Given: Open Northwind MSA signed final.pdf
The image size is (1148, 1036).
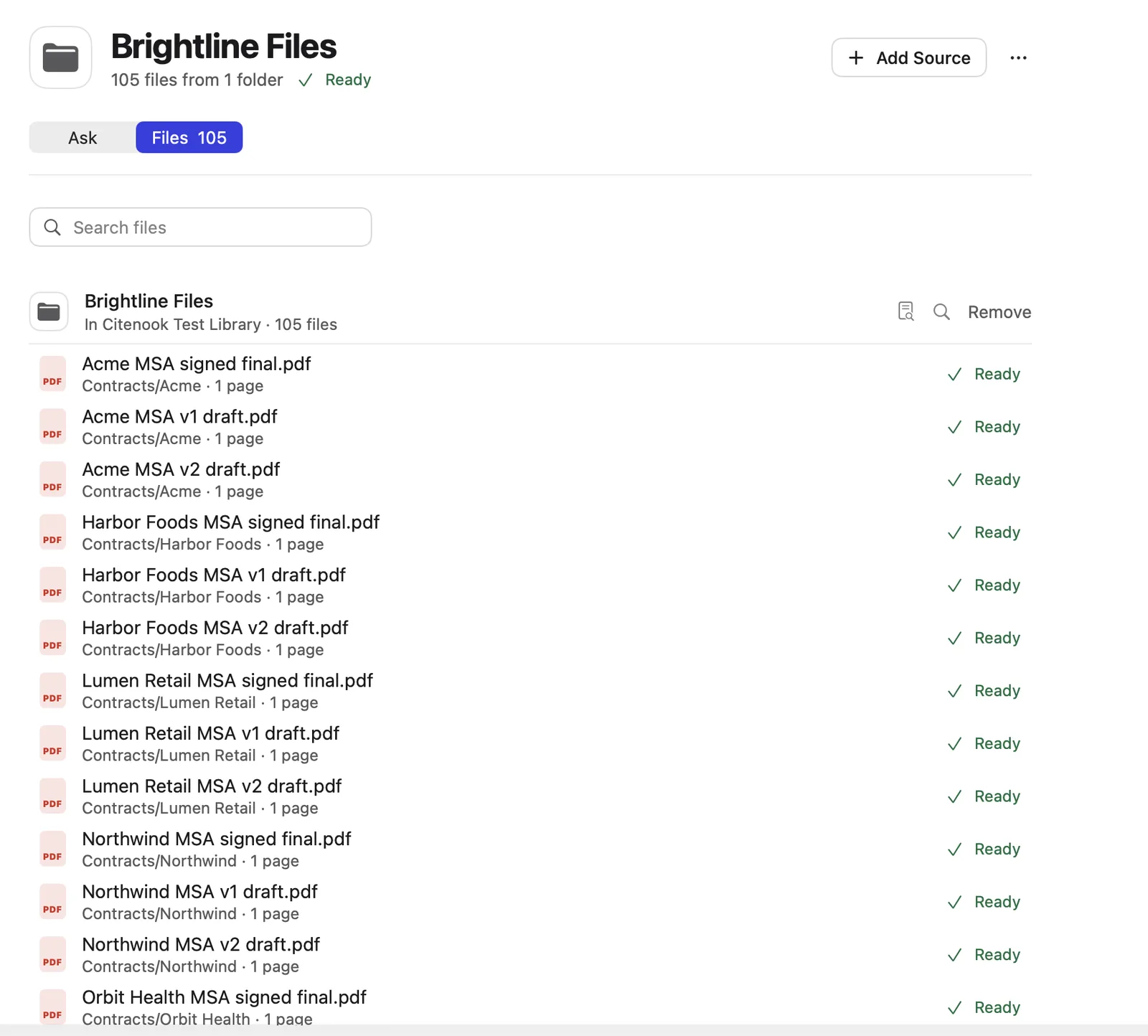Looking at the screenshot, I should (217, 839).
